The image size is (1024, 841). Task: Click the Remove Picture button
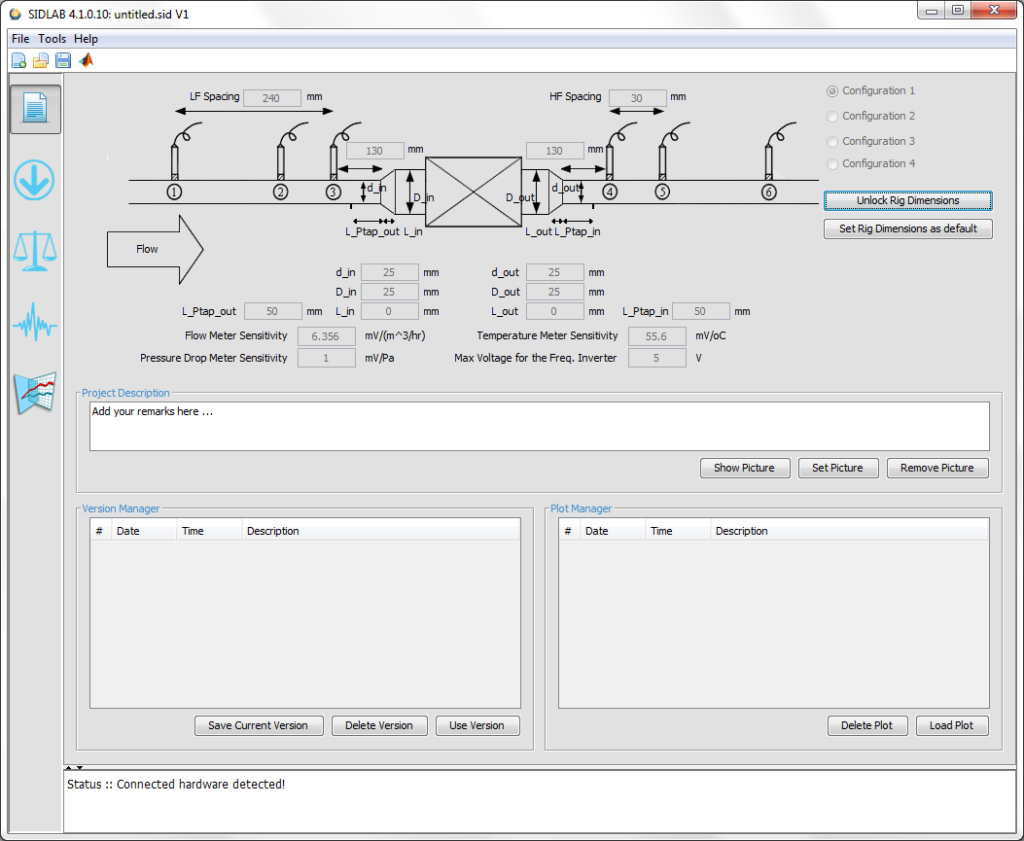click(937, 468)
